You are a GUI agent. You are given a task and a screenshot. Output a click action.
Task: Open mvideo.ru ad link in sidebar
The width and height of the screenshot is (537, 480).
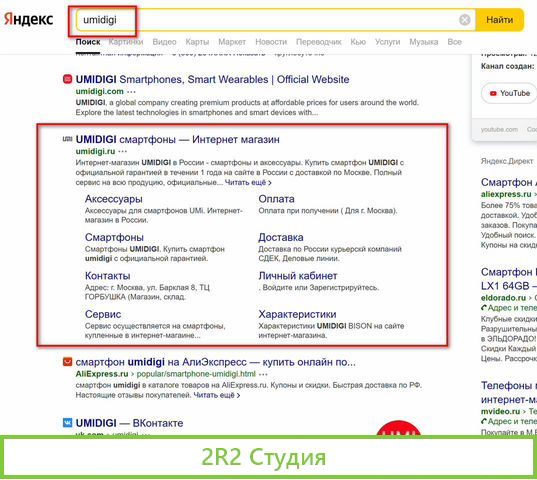[500, 411]
